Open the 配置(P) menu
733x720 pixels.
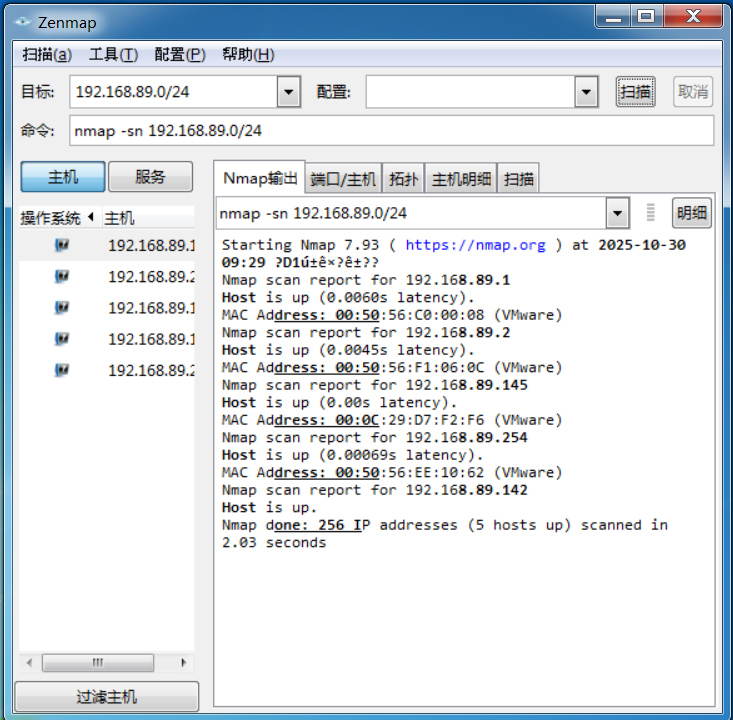coord(180,54)
